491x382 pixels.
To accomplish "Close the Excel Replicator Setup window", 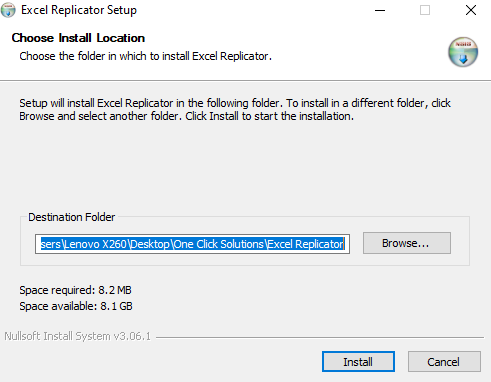I will (x=471, y=10).
